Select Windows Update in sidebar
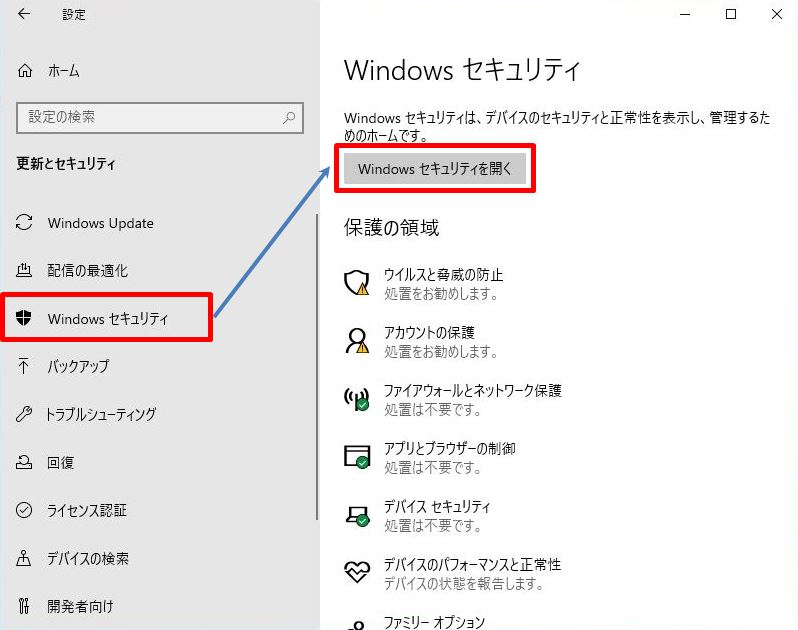Viewport: 798px width, 630px height. coord(100,223)
